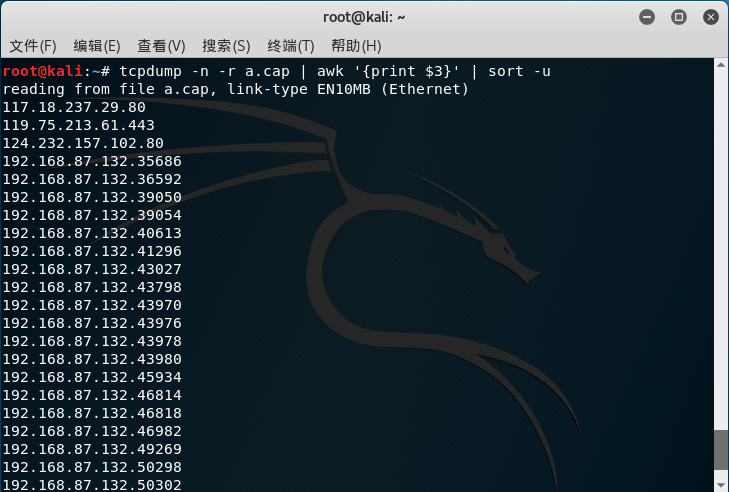Close the root@kali terminal window

point(711,18)
